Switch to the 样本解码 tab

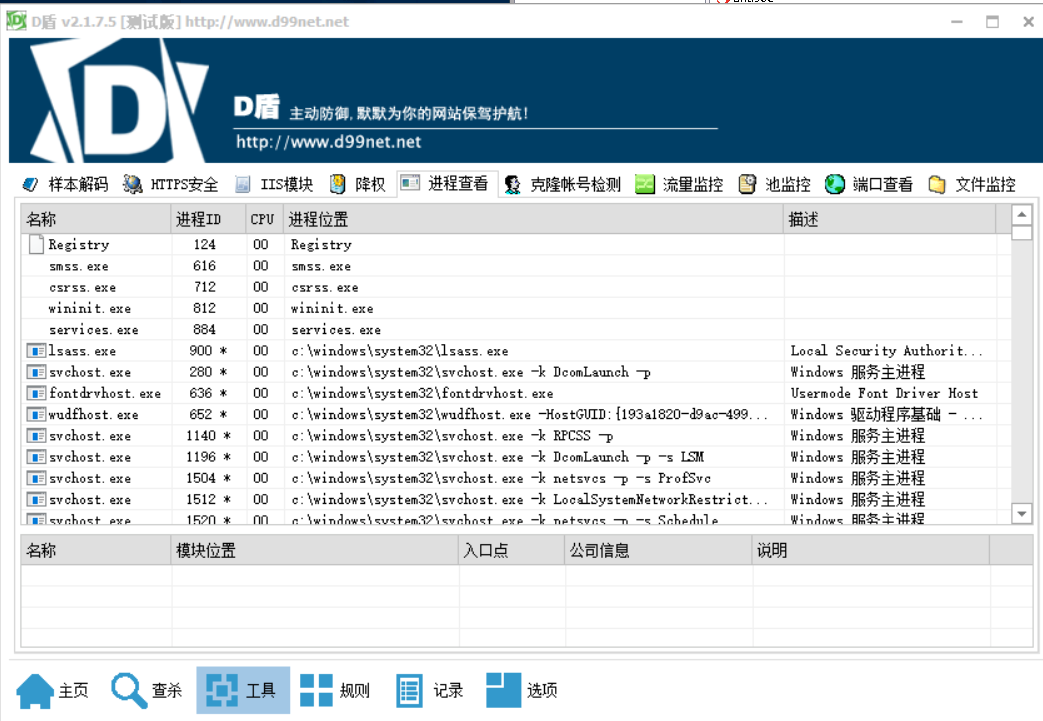pos(65,184)
